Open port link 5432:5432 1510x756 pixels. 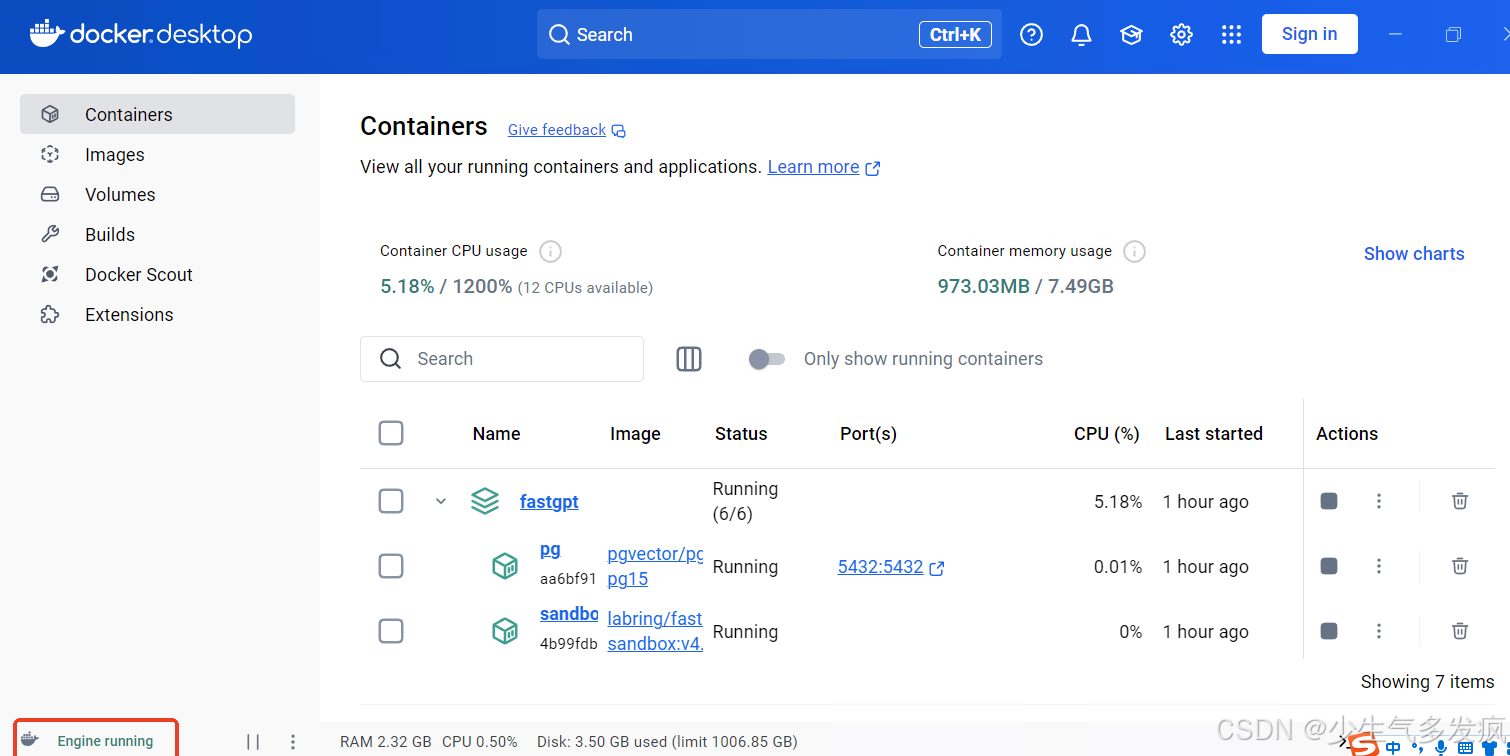pos(891,567)
